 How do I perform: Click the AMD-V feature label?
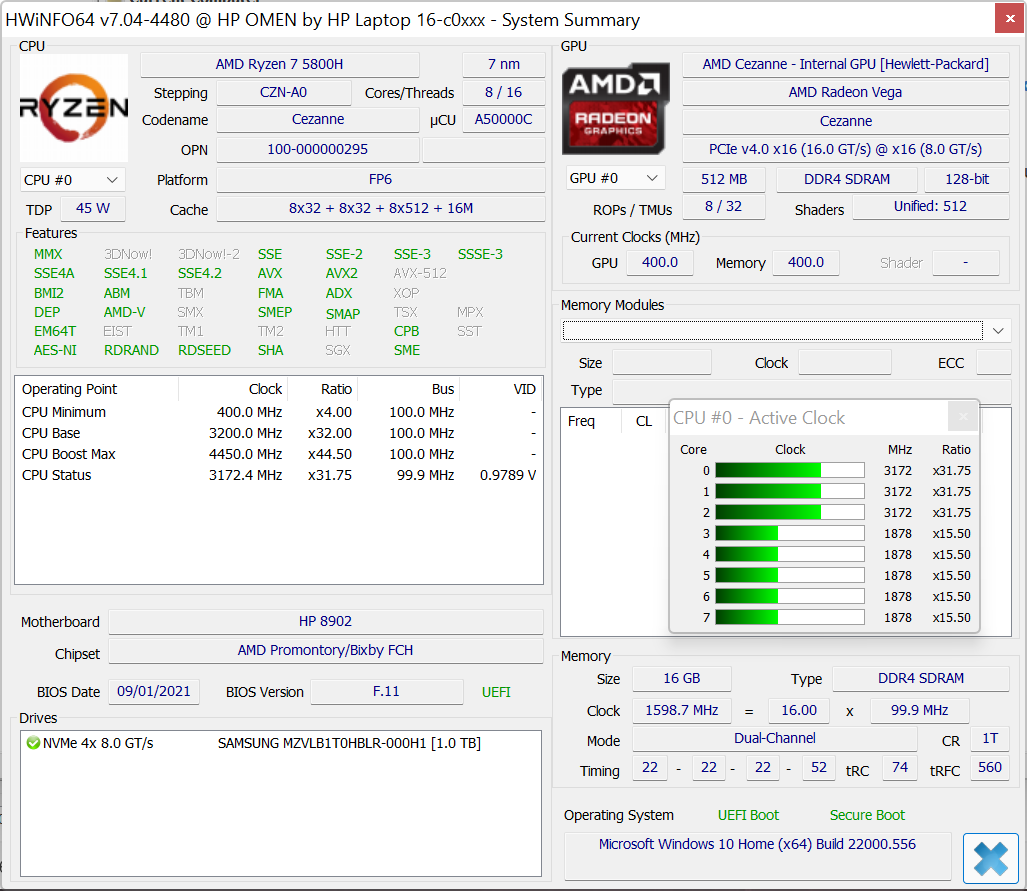[x=124, y=312]
